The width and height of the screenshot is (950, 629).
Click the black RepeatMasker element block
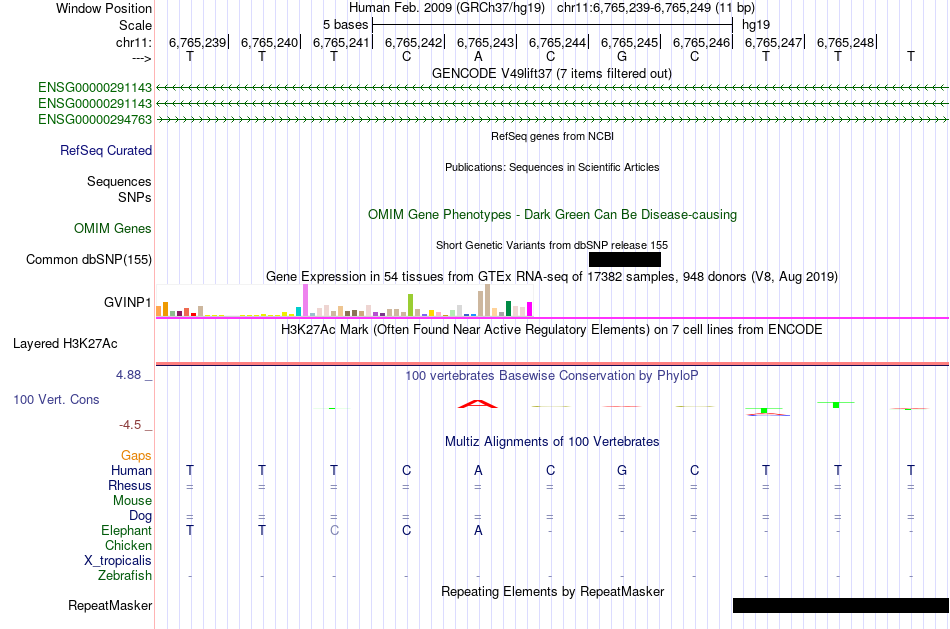(841, 605)
